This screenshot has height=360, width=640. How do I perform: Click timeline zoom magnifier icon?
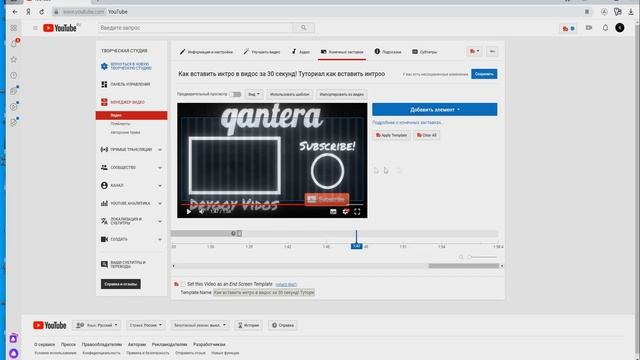pos(461,257)
